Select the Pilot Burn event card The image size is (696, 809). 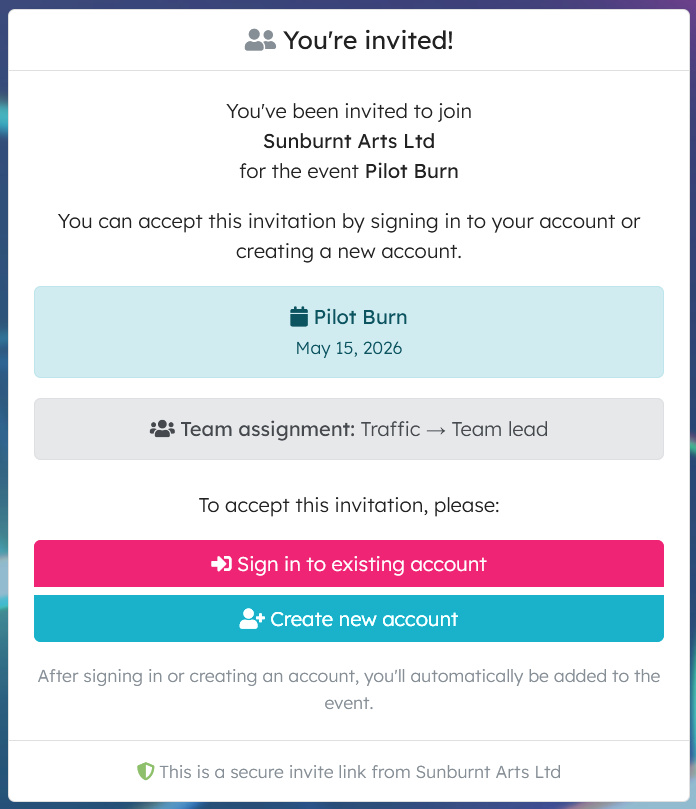(x=348, y=331)
